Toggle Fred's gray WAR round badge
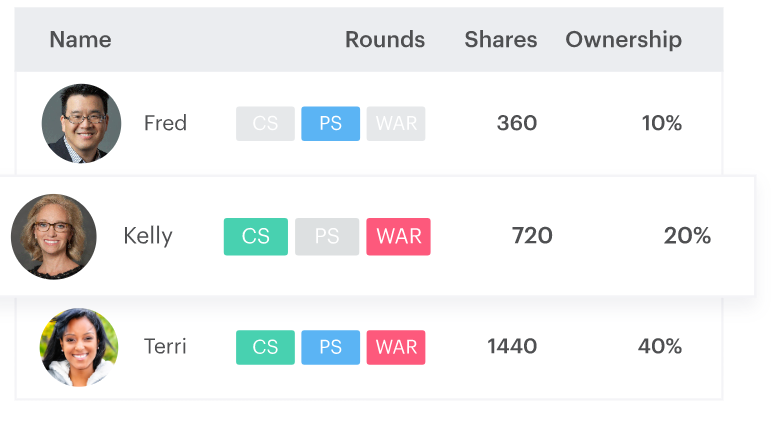The width and height of the screenshot is (779, 446). pyautogui.click(x=396, y=124)
